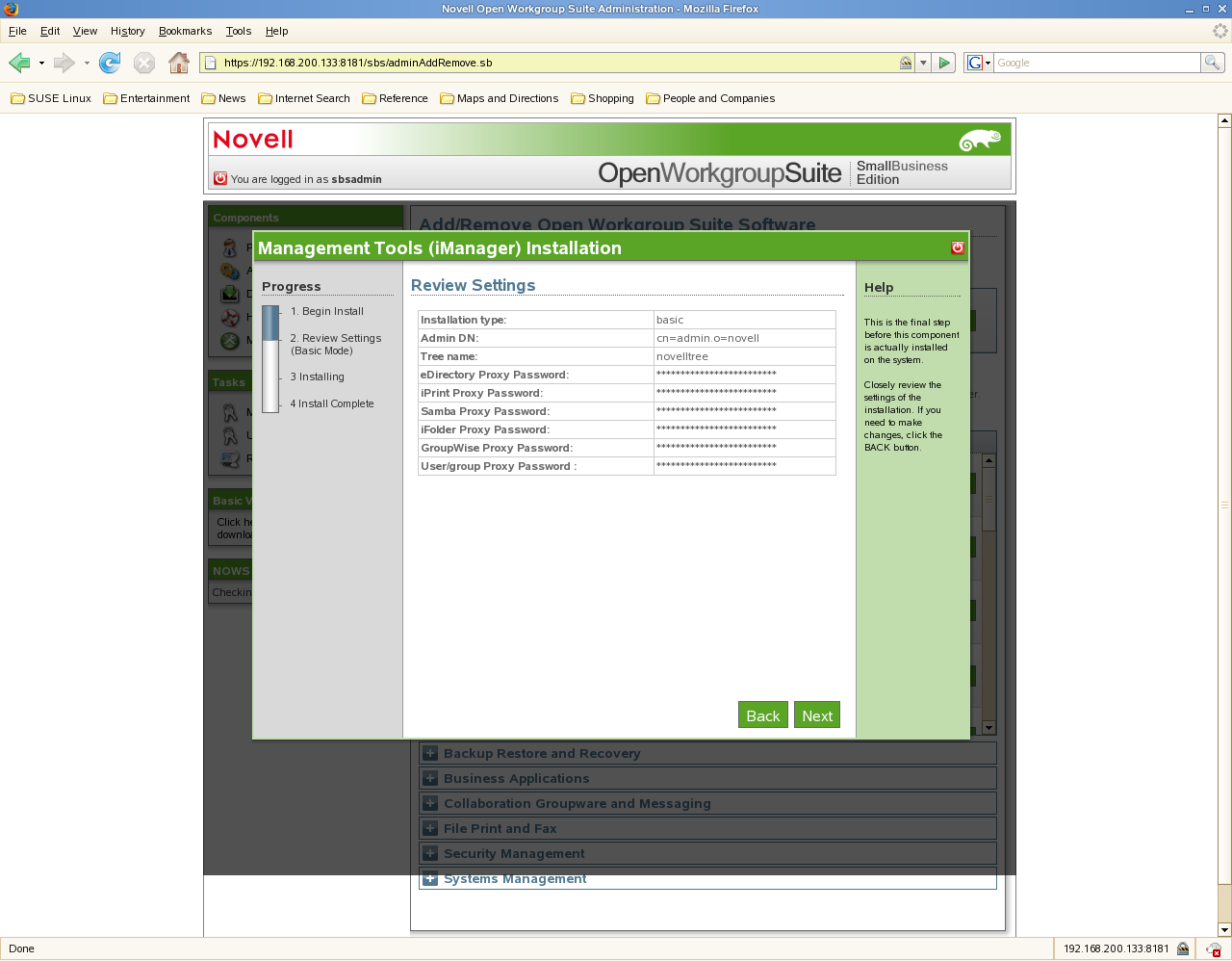Open the Bookmarks menu
The width and height of the screenshot is (1232, 961).
(x=185, y=31)
